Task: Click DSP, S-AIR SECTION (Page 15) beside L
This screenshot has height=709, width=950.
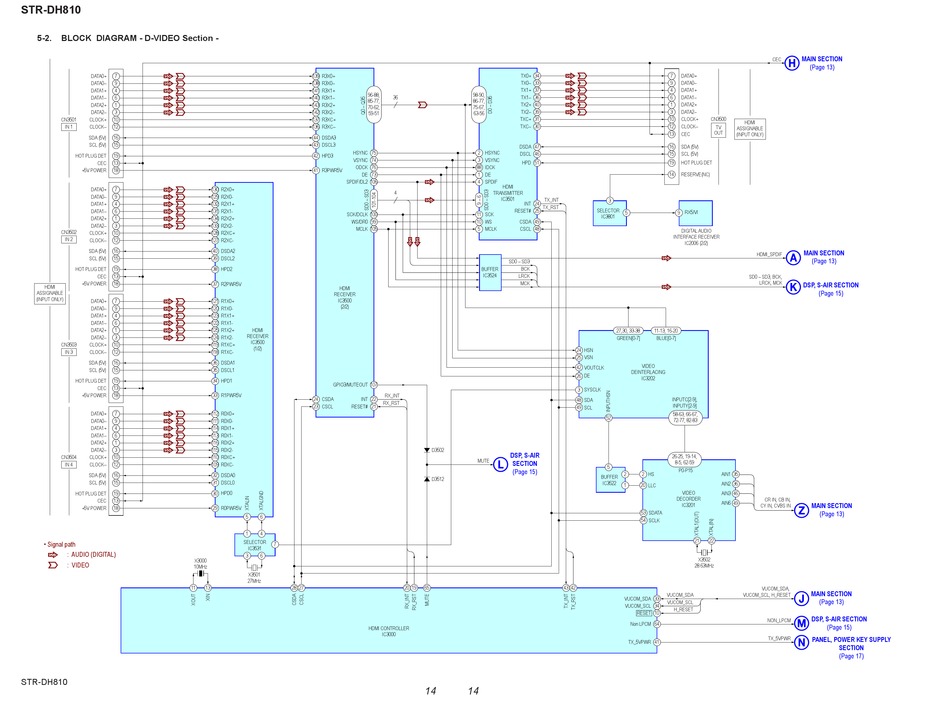Action: click(x=525, y=464)
